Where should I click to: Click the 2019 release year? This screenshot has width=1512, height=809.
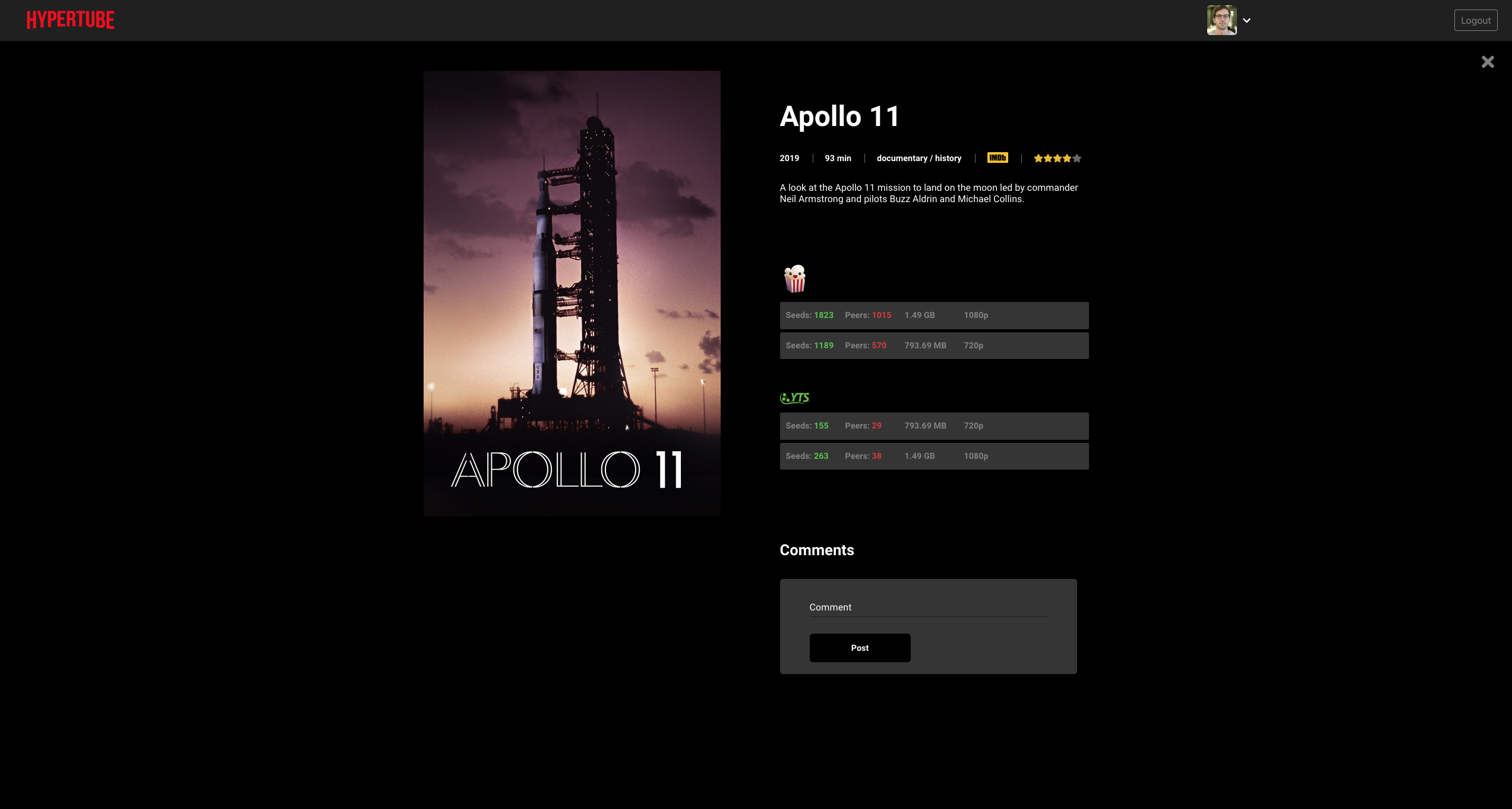[789, 158]
